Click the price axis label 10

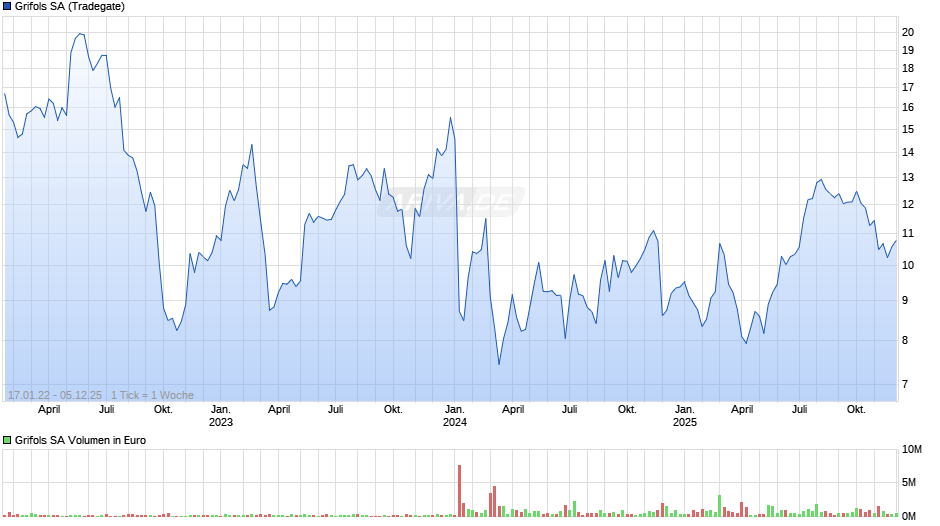908,265
